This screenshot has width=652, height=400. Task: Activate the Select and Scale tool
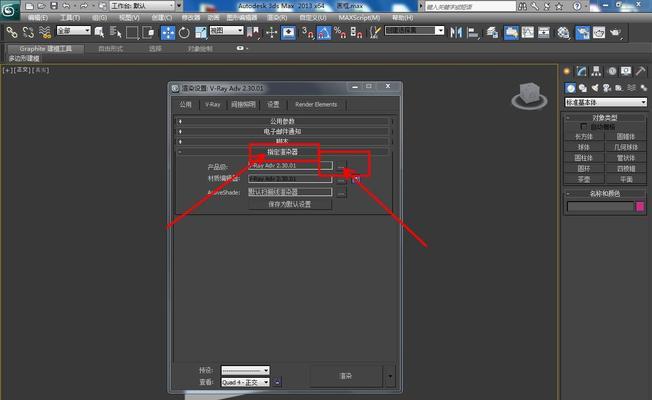[x=200, y=32]
